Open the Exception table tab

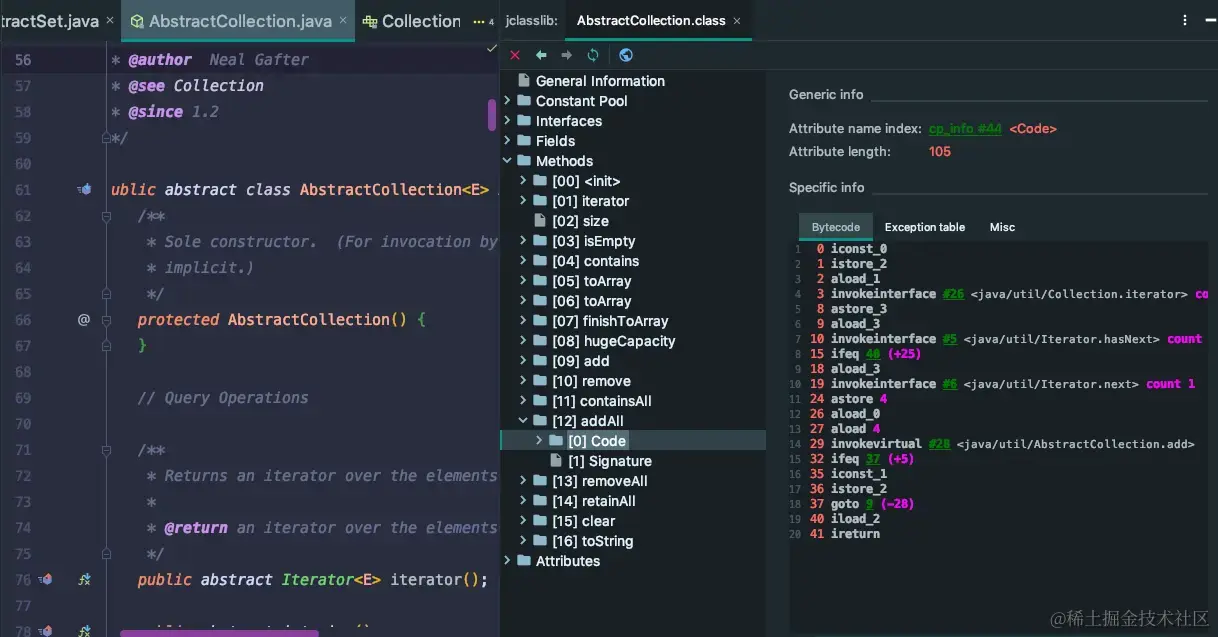coord(925,227)
